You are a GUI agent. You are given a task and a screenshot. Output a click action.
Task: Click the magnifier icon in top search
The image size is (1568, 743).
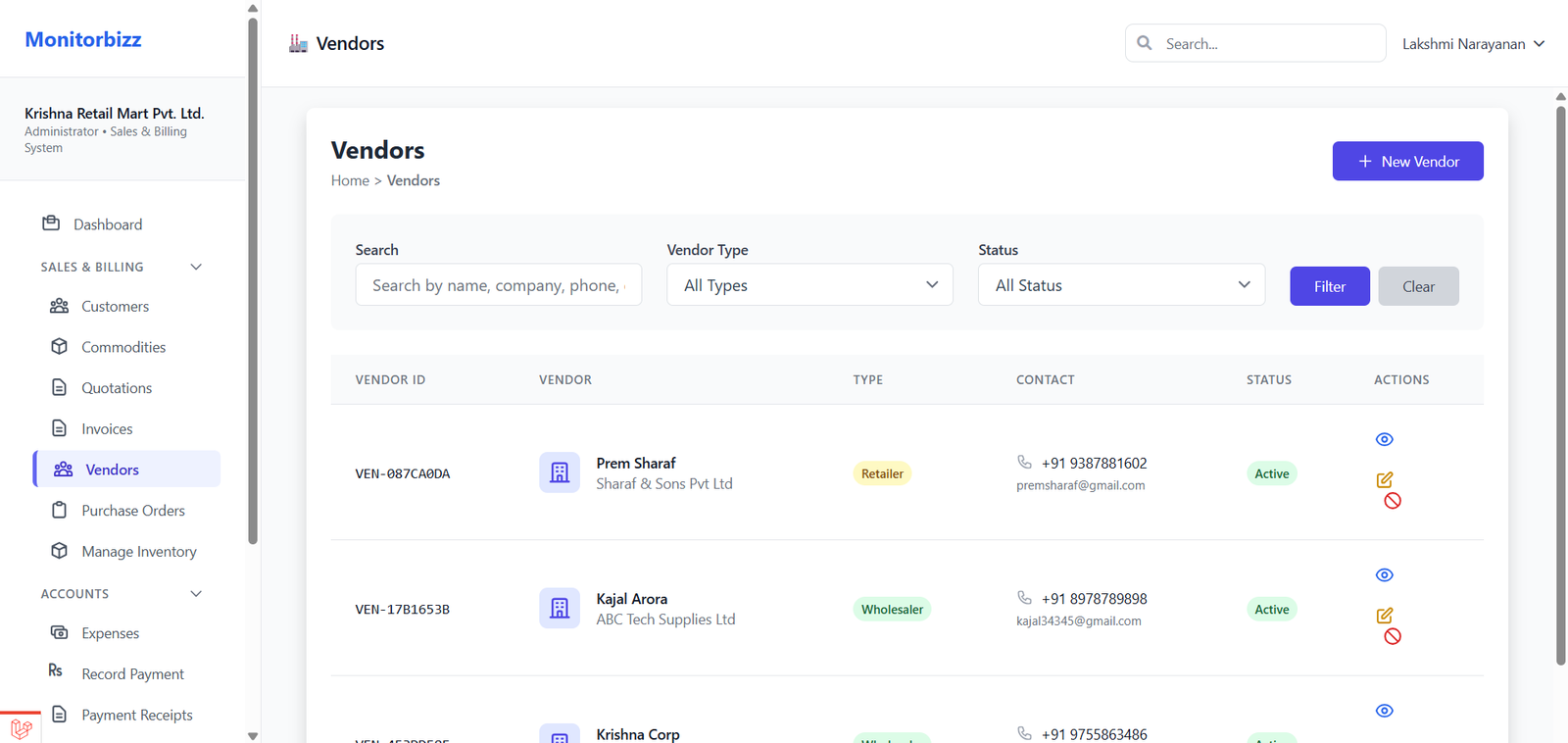coord(1144,43)
